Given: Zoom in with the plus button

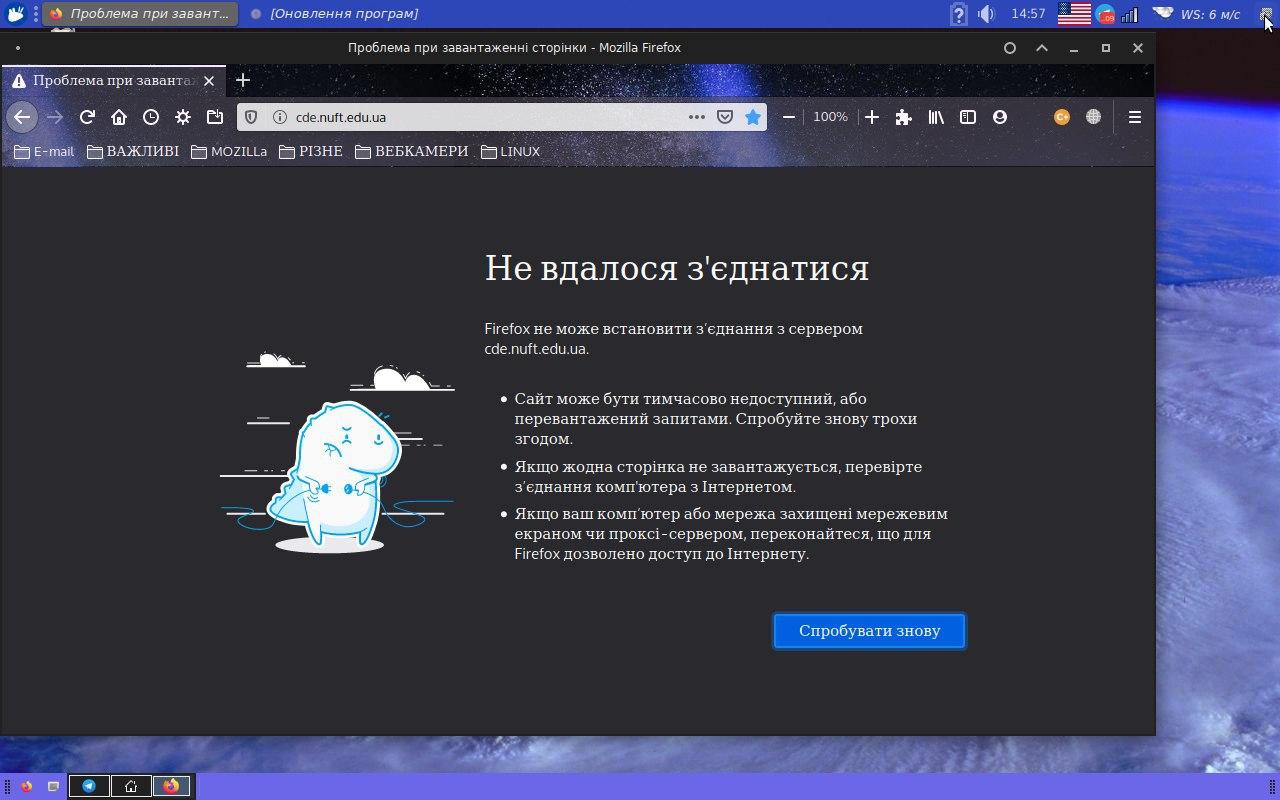Looking at the screenshot, I should 872,117.
